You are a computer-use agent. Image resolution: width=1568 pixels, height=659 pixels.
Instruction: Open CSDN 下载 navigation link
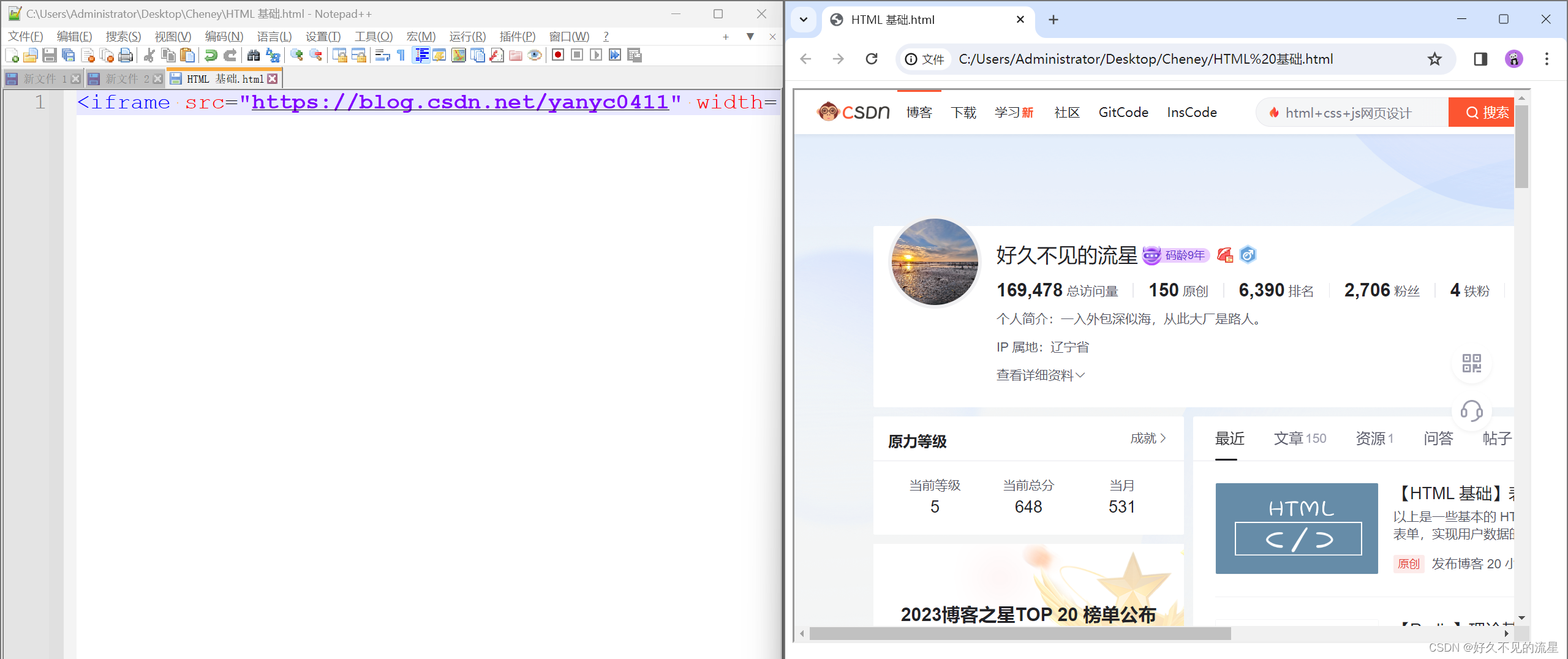coord(963,113)
